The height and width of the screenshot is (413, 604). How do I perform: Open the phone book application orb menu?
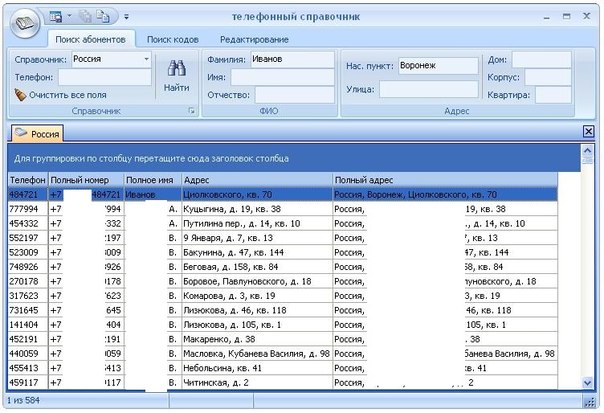[x=25, y=23]
